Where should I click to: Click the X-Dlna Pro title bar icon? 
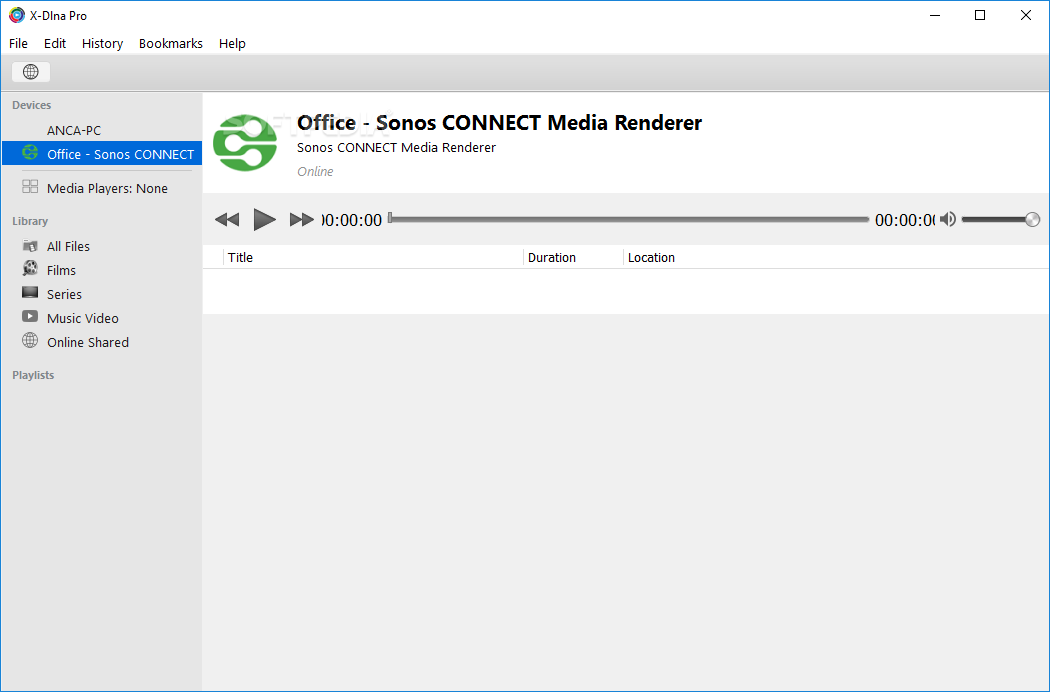pyautogui.click(x=17, y=15)
